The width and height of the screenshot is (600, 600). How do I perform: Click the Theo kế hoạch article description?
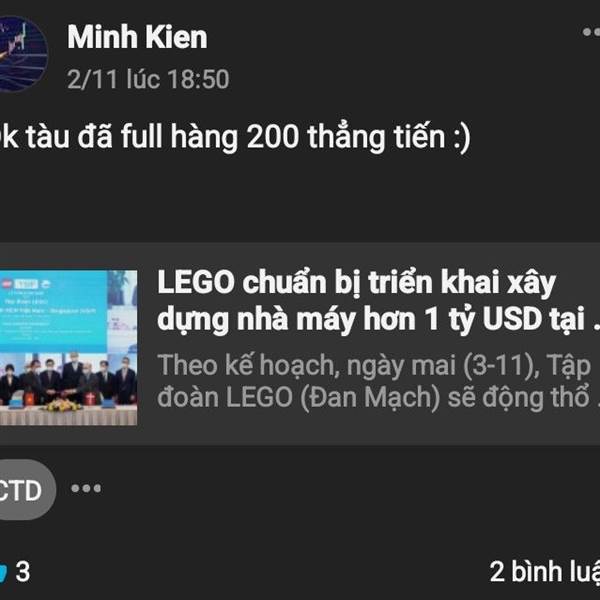(377, 382)
